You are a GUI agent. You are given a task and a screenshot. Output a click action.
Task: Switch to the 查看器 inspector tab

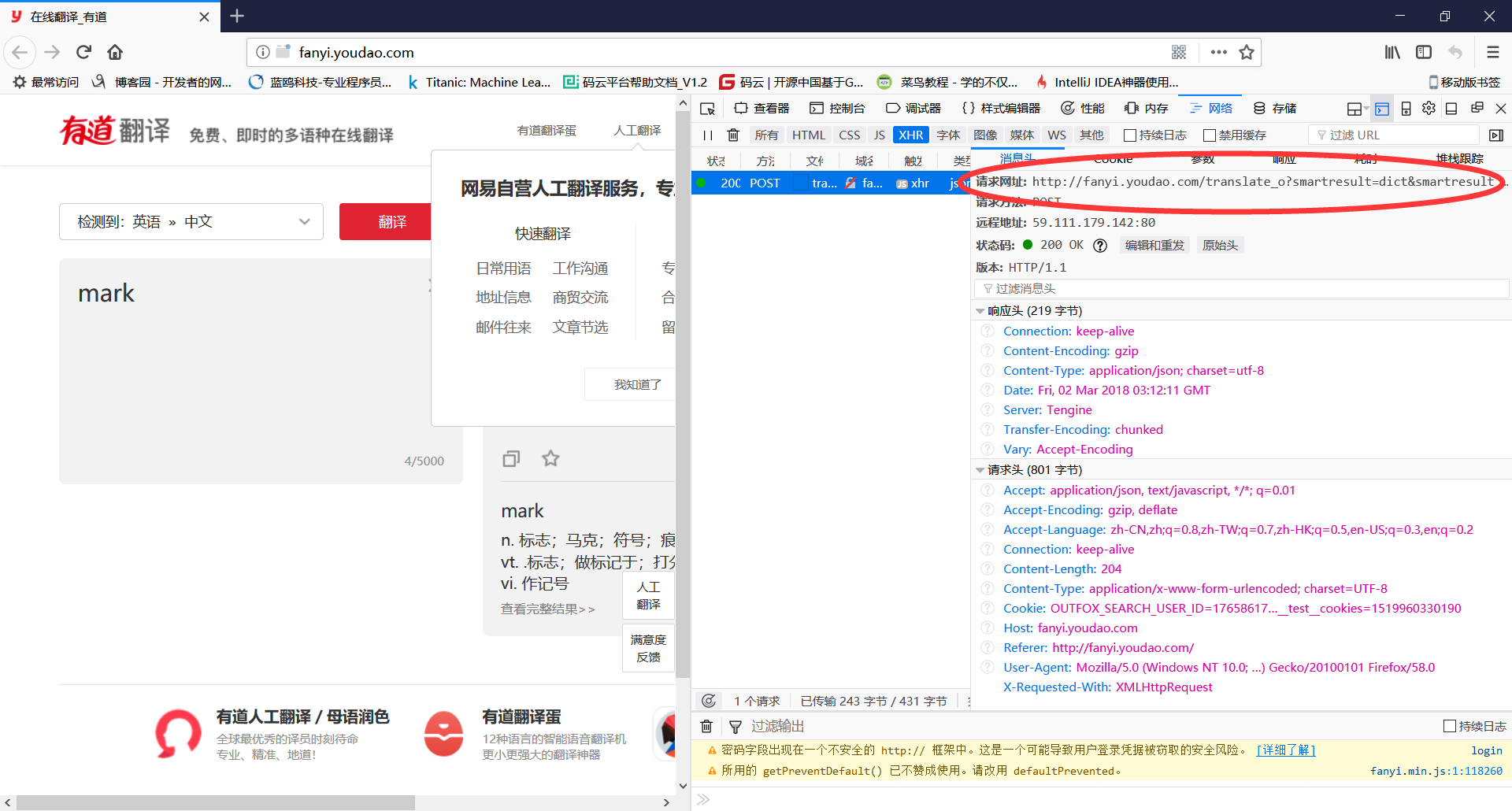(x=762, y=109)
